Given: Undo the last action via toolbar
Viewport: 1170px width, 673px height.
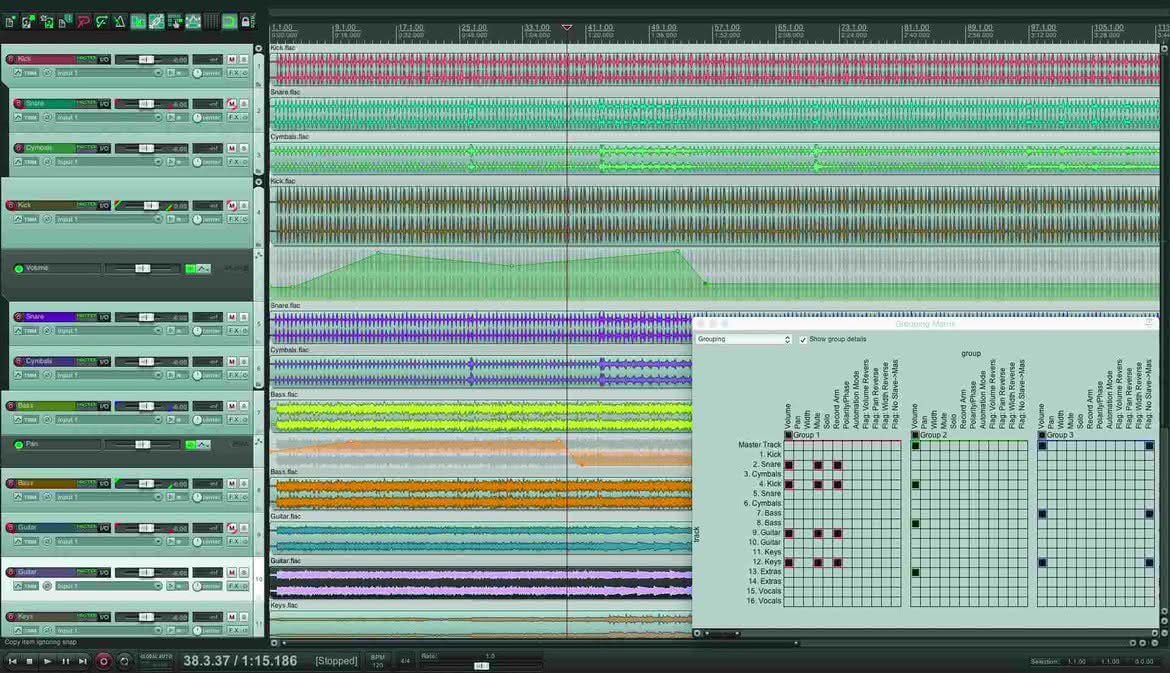Looking at the screenshot, I should 84,22.
